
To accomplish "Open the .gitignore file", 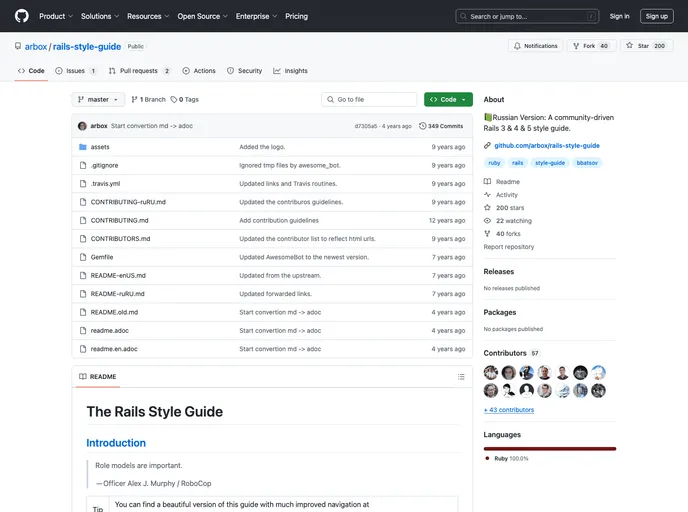I will pyautogui.click(x=104, y=165).
